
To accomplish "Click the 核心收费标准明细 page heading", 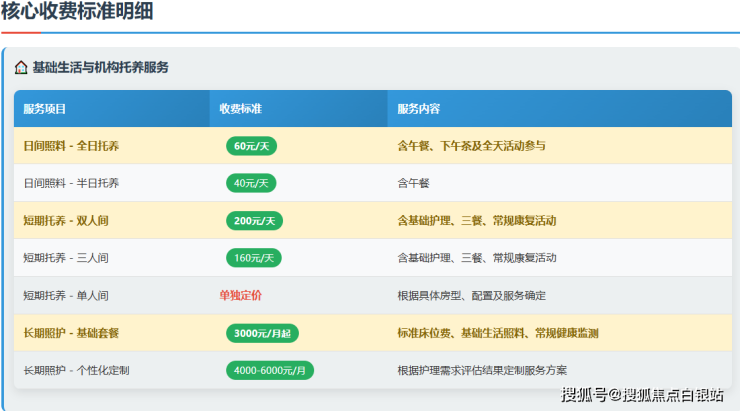I will [x=77, y=13].
